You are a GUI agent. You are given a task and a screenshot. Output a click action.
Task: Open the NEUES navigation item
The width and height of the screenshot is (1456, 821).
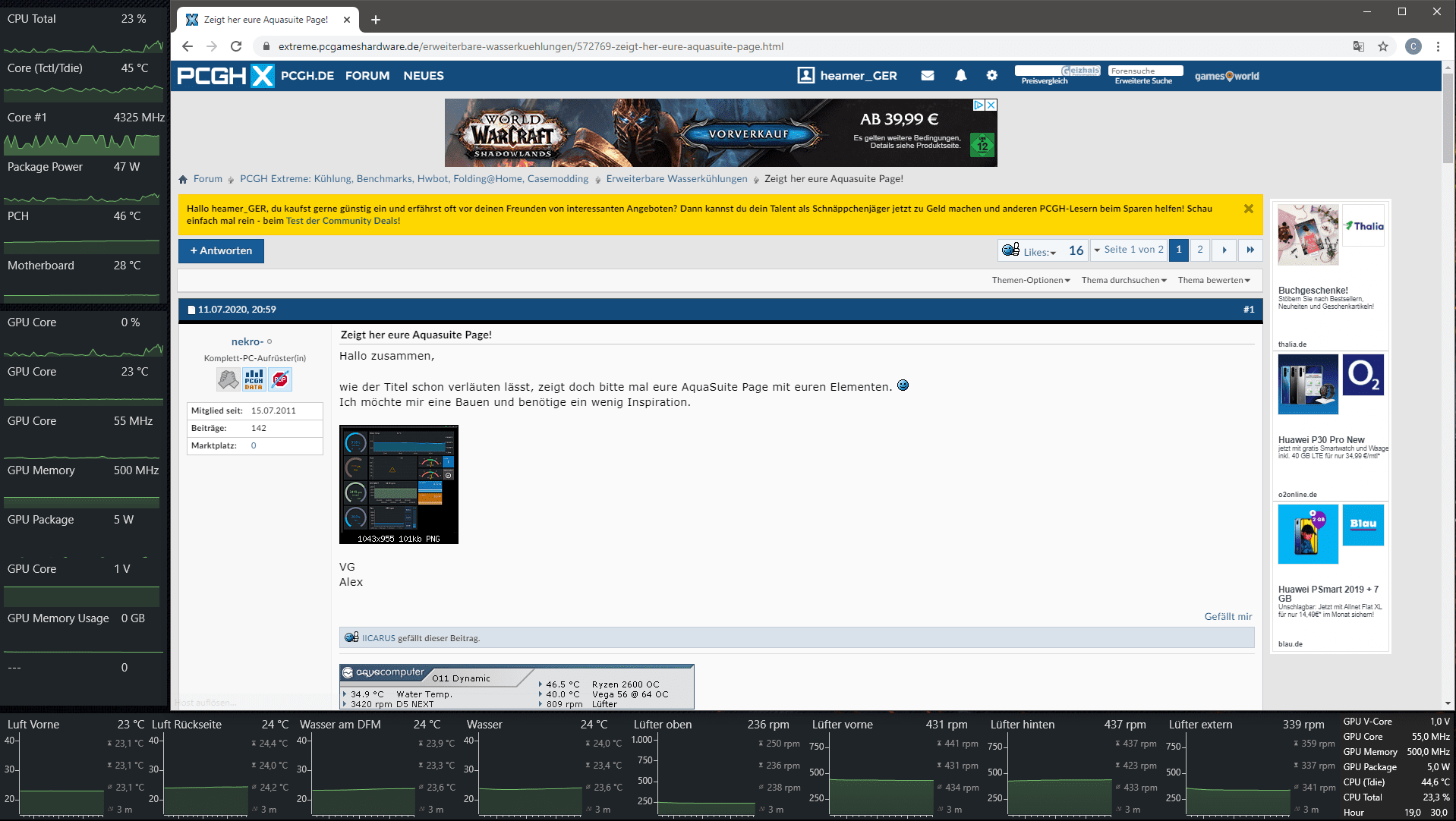424,76
